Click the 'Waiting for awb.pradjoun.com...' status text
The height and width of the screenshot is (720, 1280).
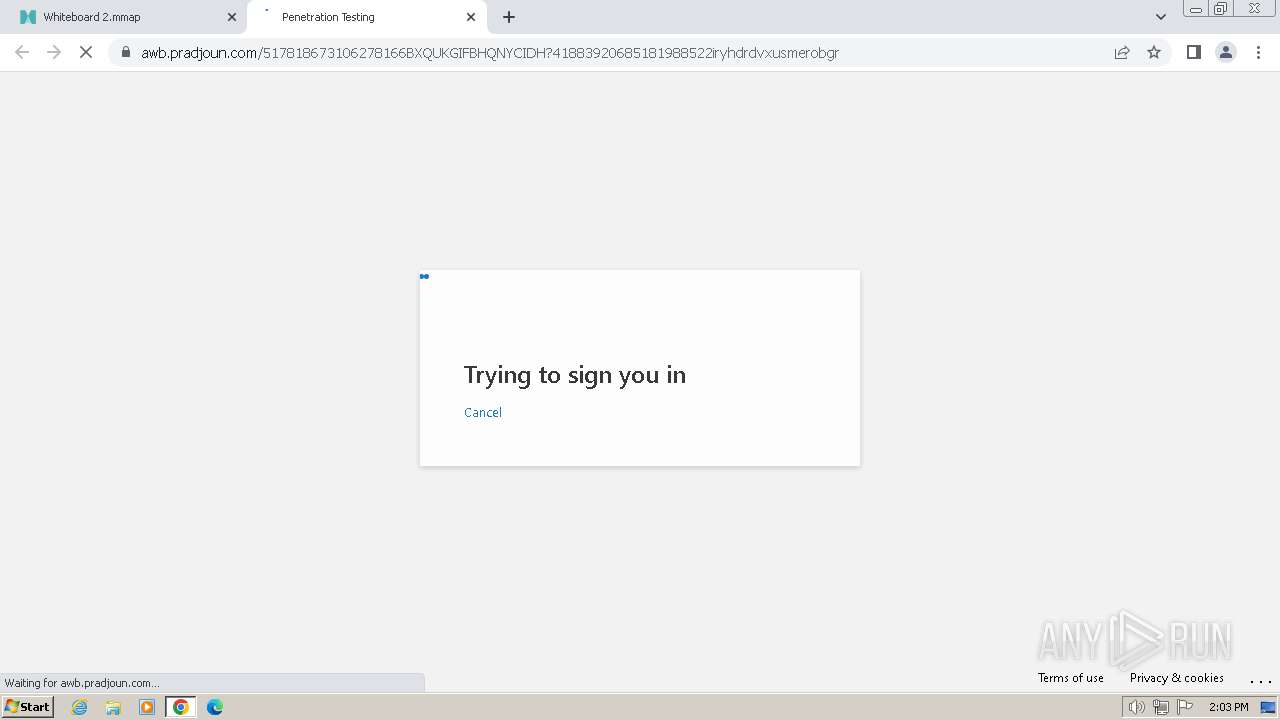point(82,683)
